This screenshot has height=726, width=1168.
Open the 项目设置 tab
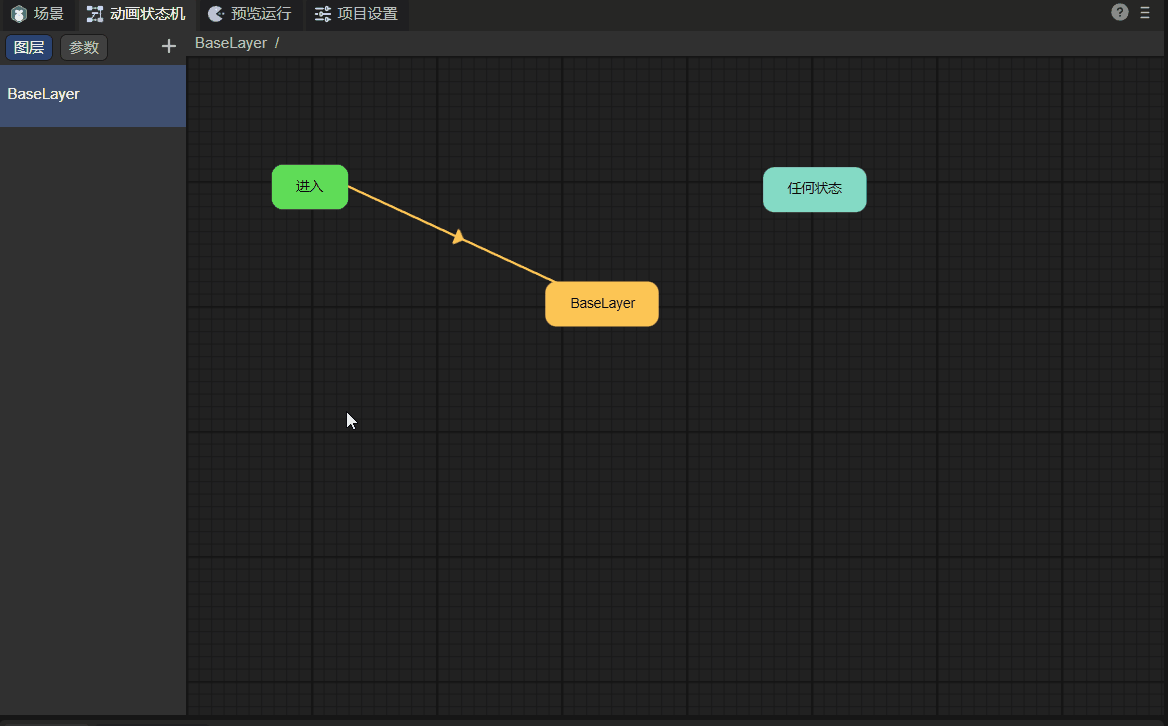(x=367, y=14)
